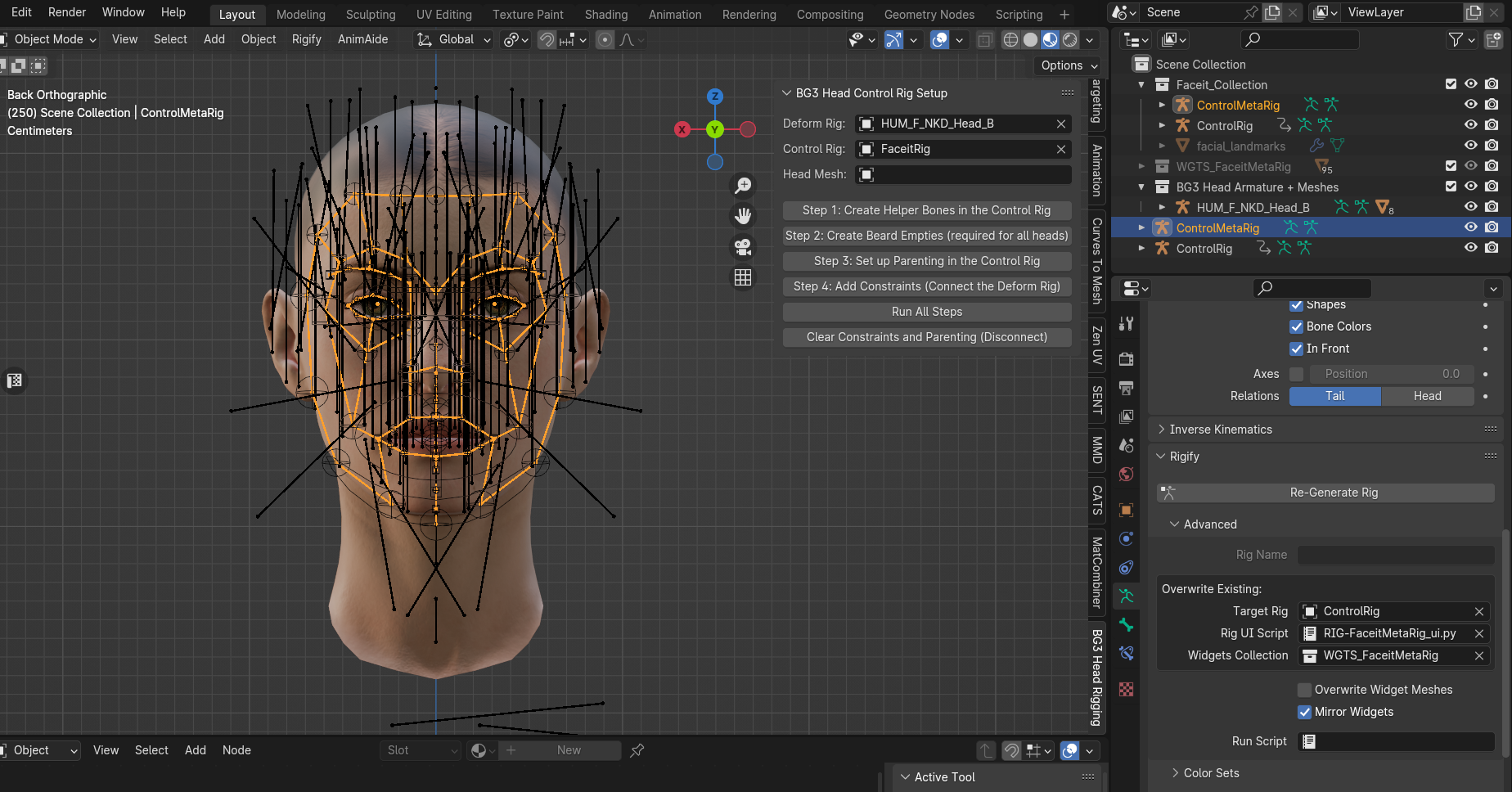Toggle Bone Colors checkbox
This screenshot has height=792, width=1512.
(1296, 326)
